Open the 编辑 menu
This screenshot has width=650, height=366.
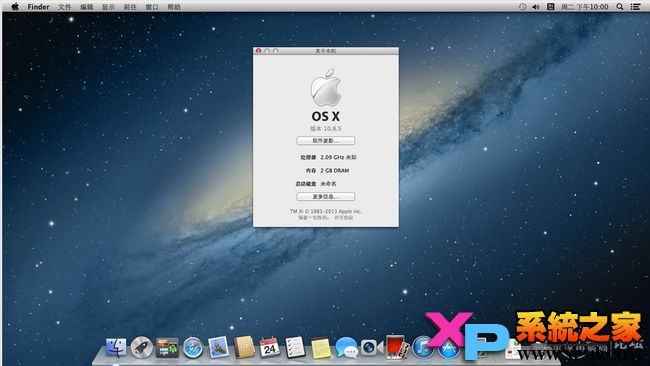click(x=87, y=7)
